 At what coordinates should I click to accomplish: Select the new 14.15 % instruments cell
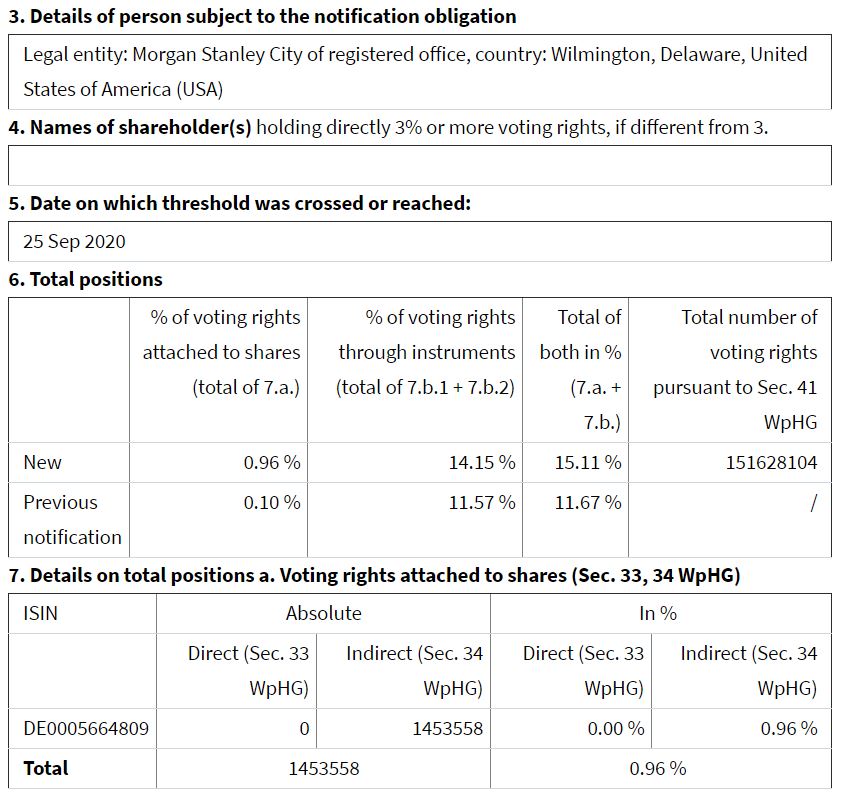(x=482, y=462)
